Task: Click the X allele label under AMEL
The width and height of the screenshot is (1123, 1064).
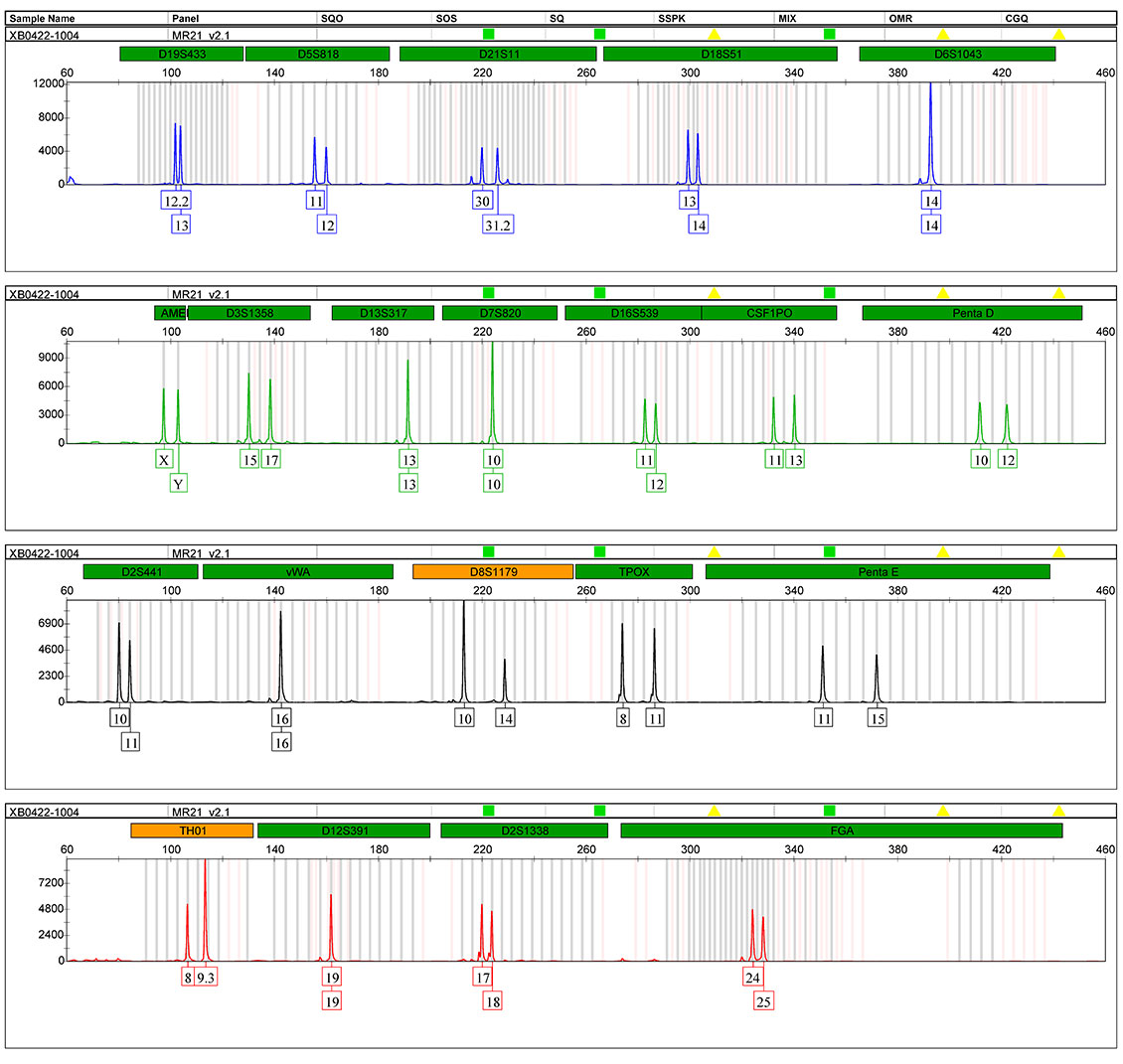Action: coord(164,459)
